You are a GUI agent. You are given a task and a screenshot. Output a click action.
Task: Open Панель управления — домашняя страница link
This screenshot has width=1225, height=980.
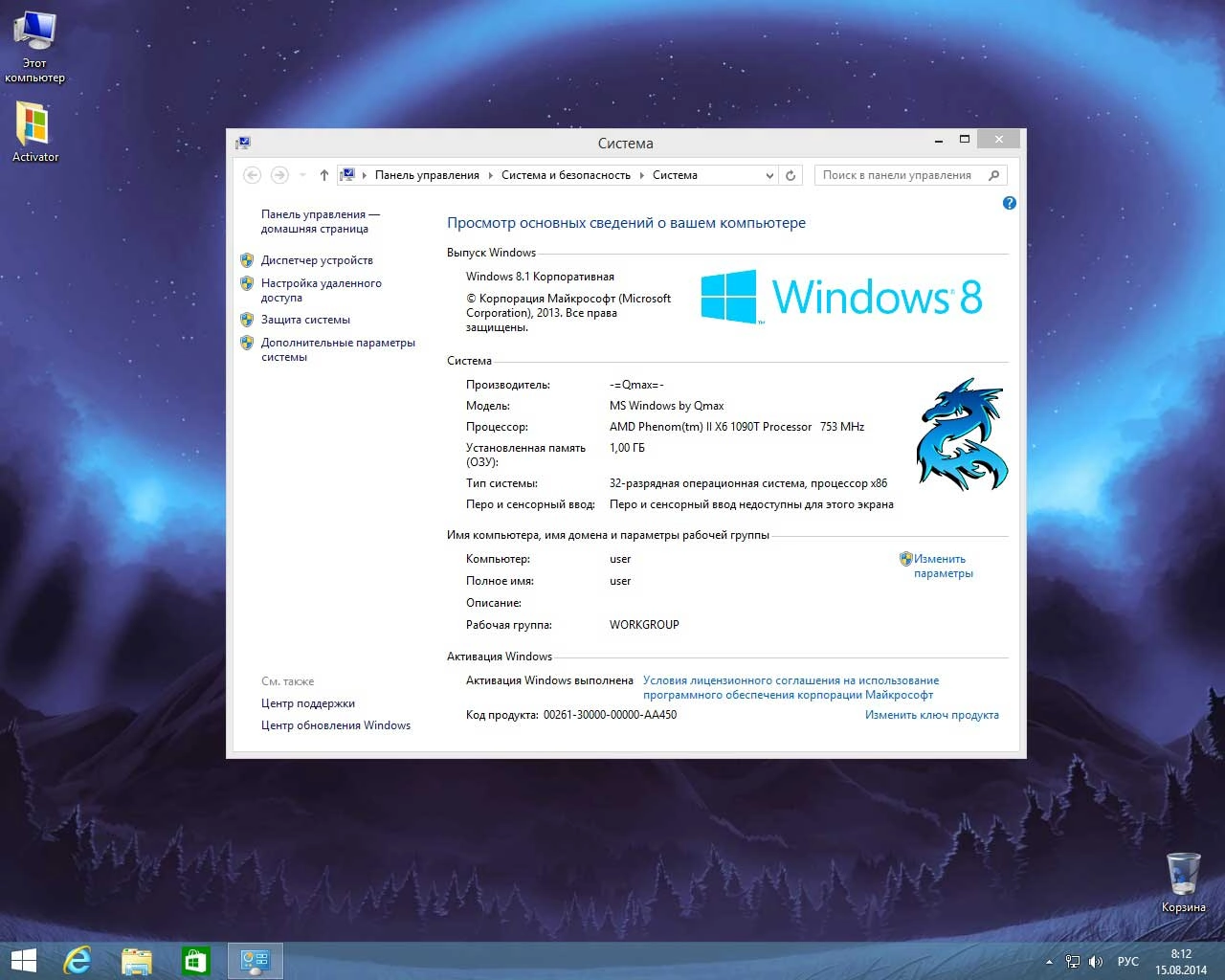[321, 221]
